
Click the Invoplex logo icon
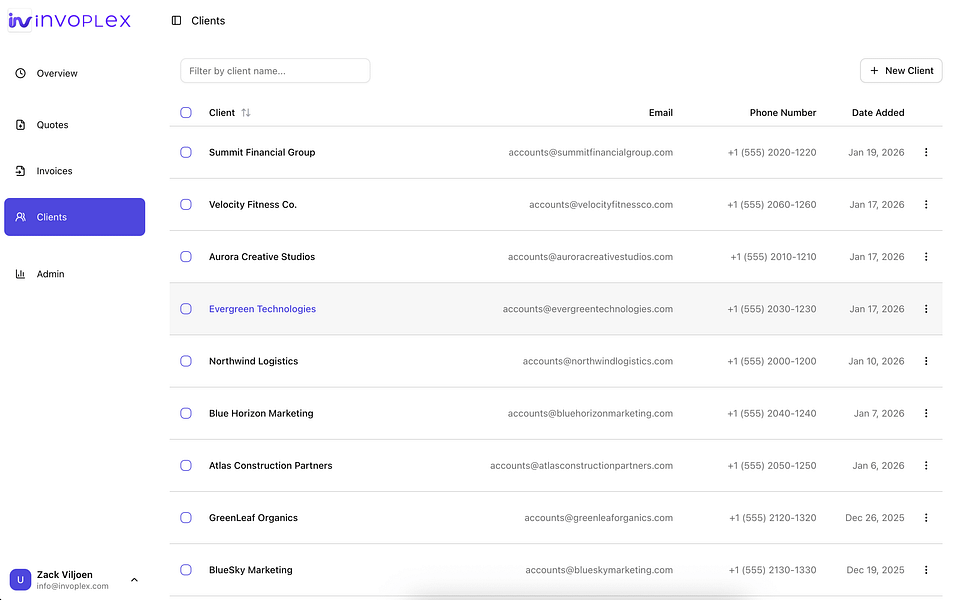click(x=19, y=21)
